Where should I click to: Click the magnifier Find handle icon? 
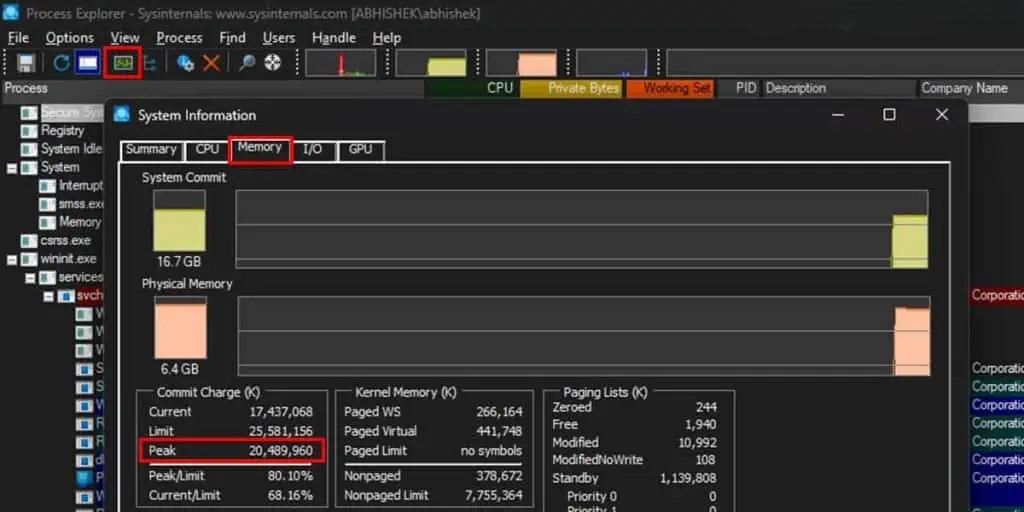247,63
